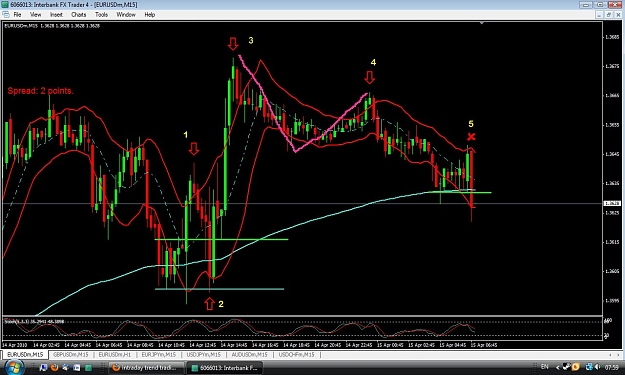This screenshot has height=375, width=625.
Task: Click the 1.3605 price axis label
Action: [x=612, y=271]
